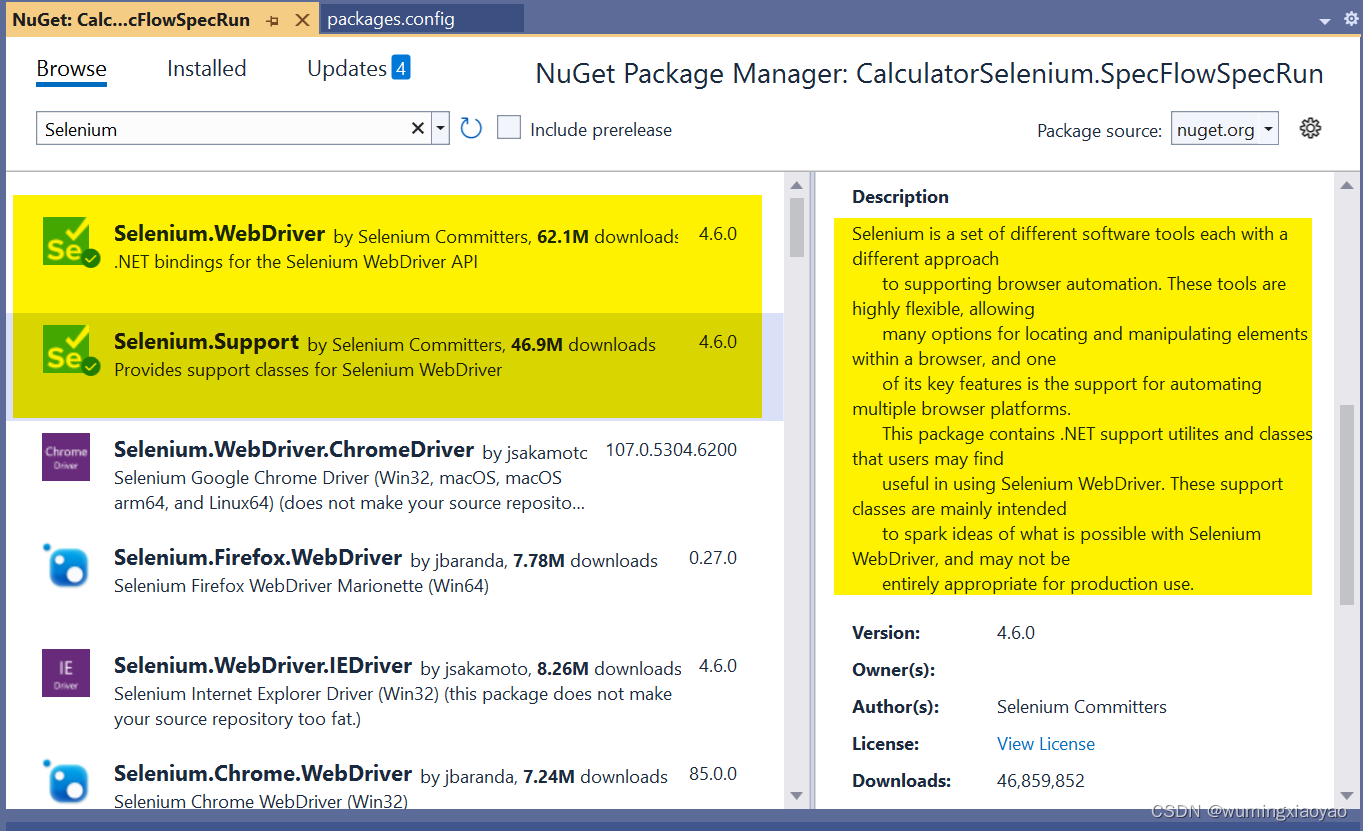Select the Selenium.Firefox.WebDriver package
This screenshot has height=831, width=1363.
click(394, 582)
